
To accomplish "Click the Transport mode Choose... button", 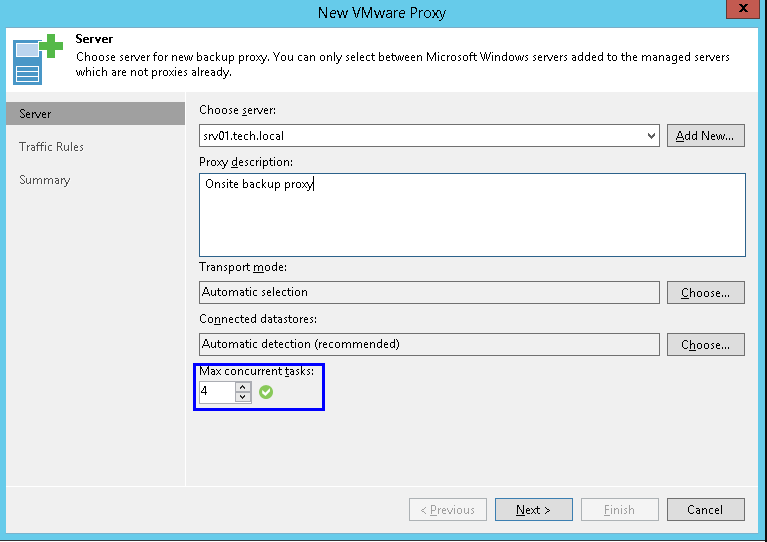I will coord(705,293).
